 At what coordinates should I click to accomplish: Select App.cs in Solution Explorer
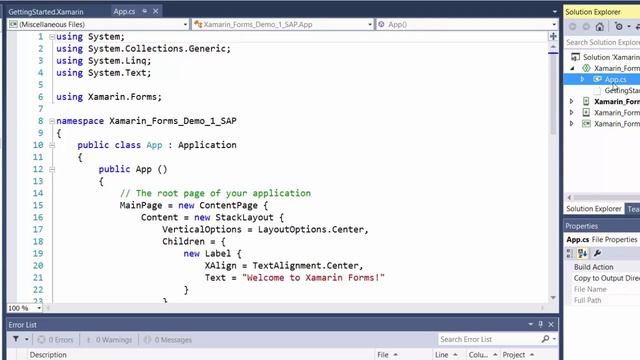click(x=615, y=79)
